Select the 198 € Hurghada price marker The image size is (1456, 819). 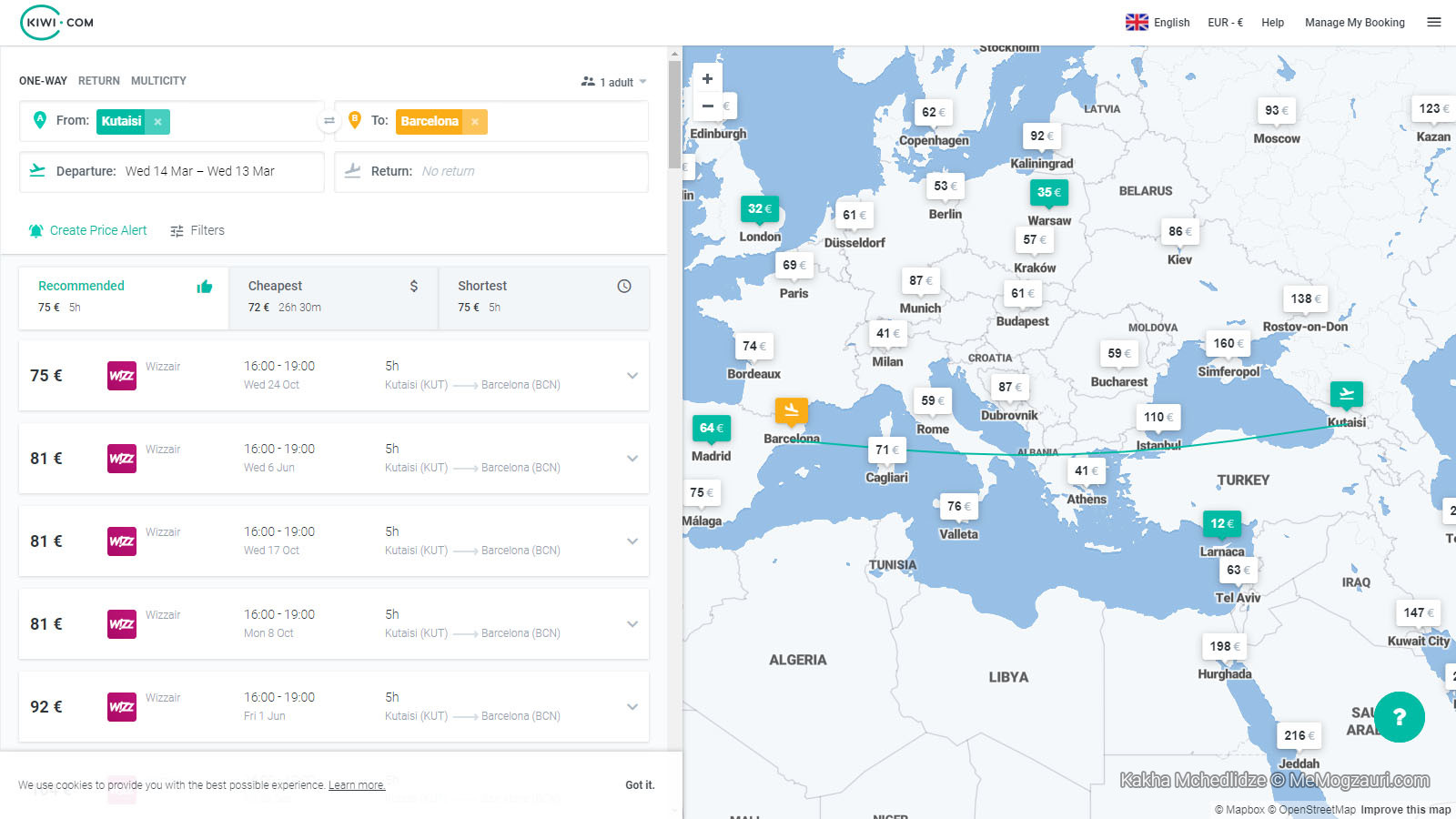[1225, 647]
